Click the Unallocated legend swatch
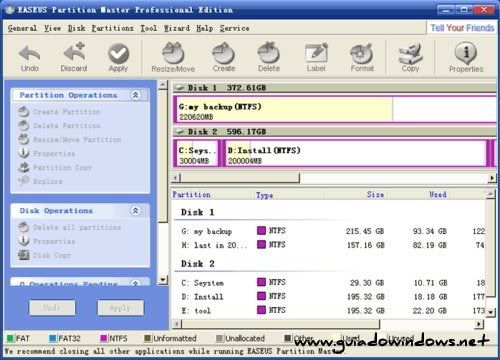The image size is (500, 360). tap(219, 338)
